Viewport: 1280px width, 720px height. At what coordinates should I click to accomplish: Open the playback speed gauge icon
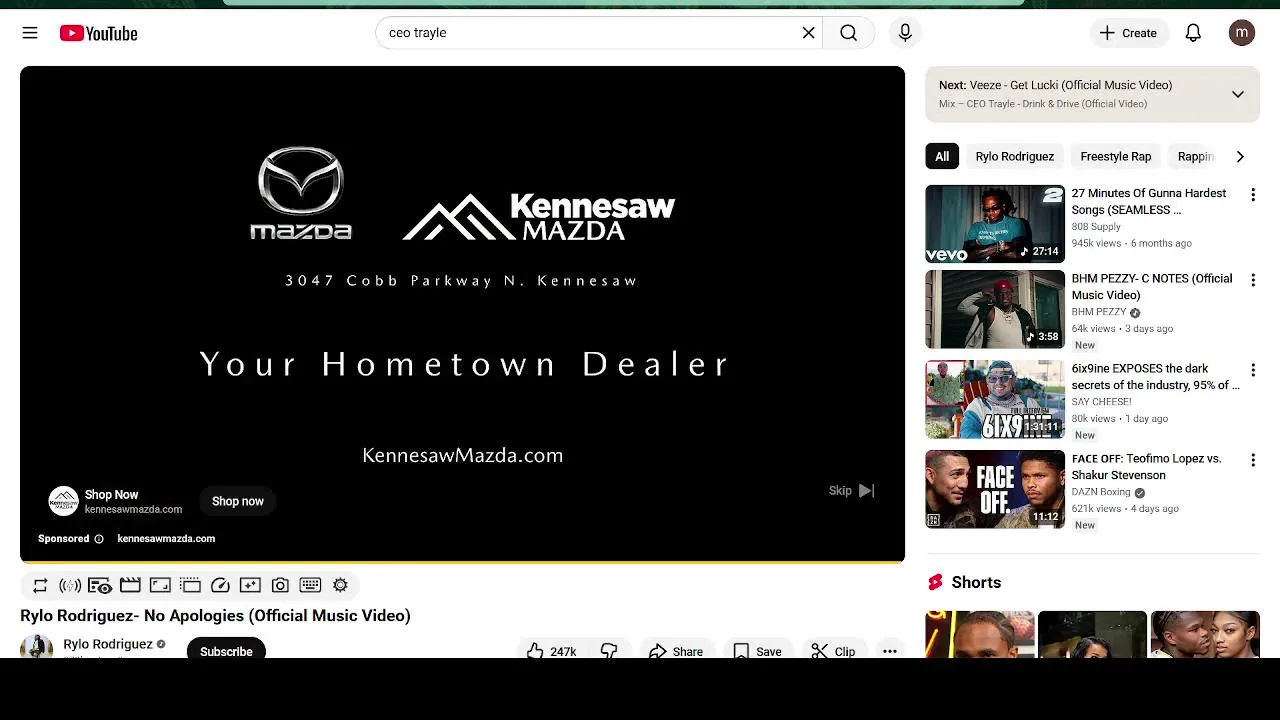point(220,586)
